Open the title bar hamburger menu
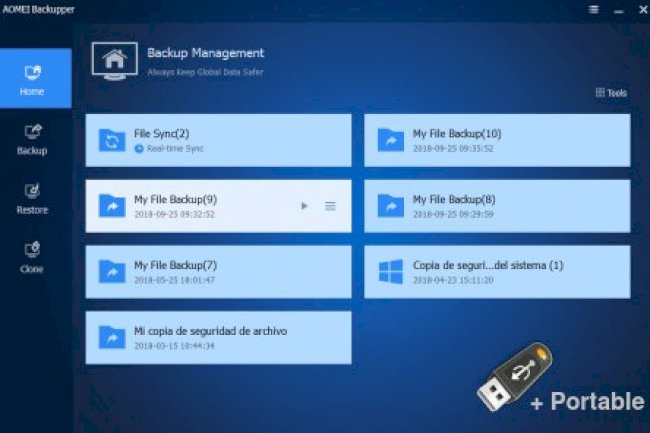Screen dimensions: 650x433 (593, 9)
